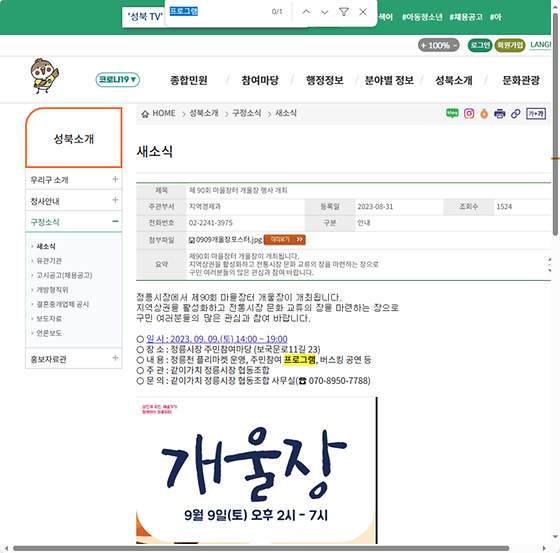This screenshot has width=560, height=553.
Task: Open the Naver blog share icon
Action: click(452, 114)
